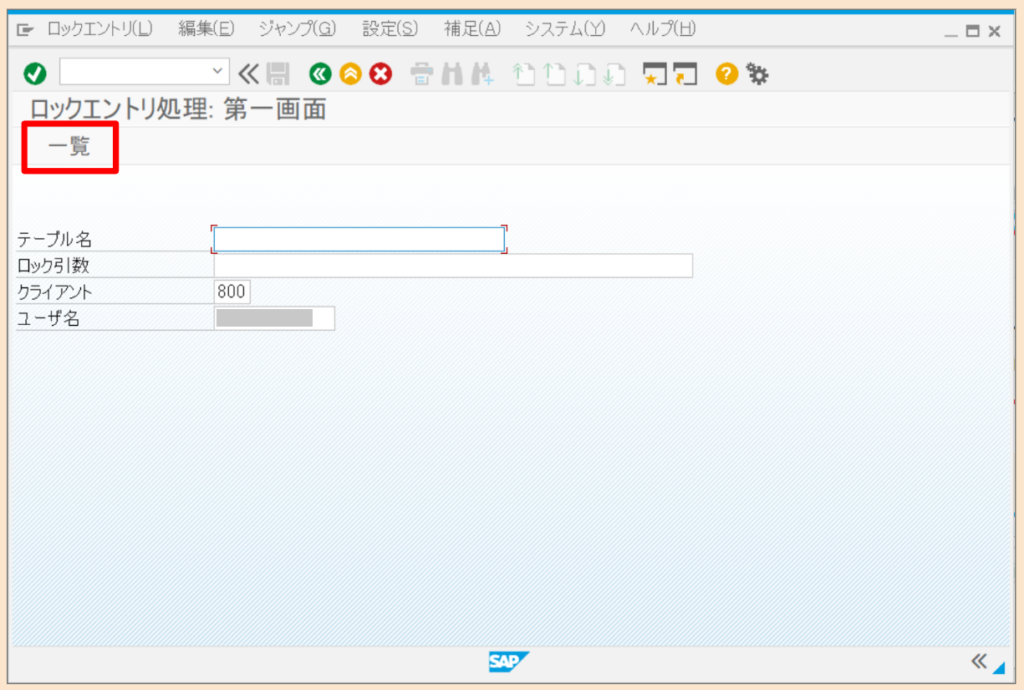Focus the ロック引数 input field
Image resolution: width=1024 pixels, height=690 pixels.
tap(453, 266)
